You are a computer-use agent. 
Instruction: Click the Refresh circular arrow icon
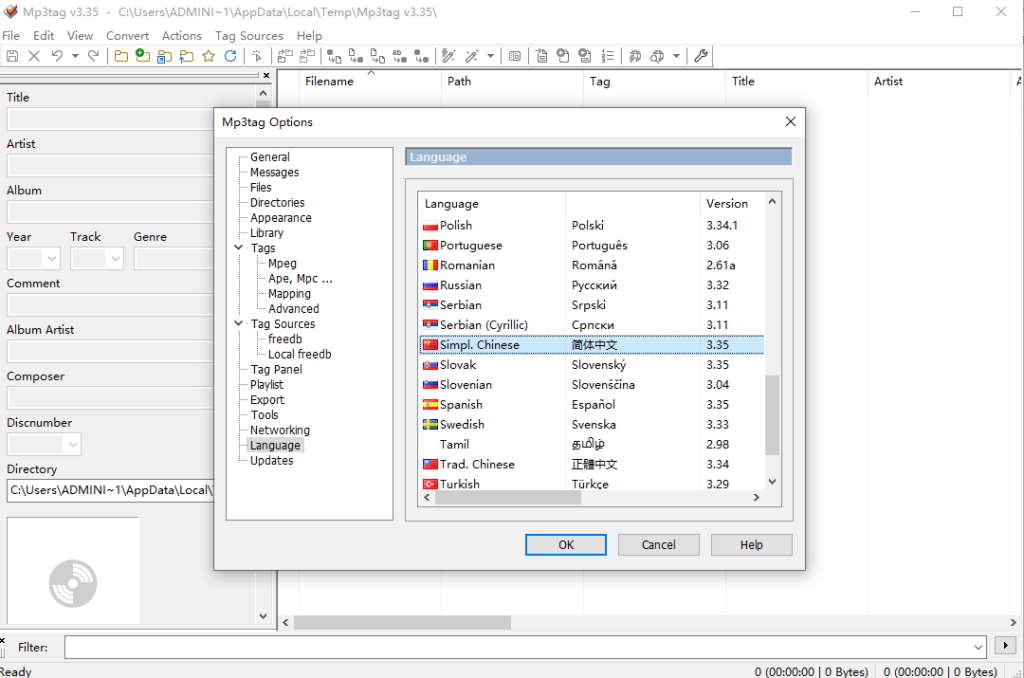(230, 56)
